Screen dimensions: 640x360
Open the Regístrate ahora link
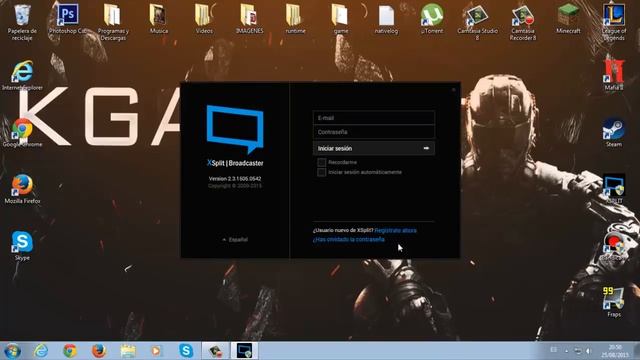click(x=396, y=231)
